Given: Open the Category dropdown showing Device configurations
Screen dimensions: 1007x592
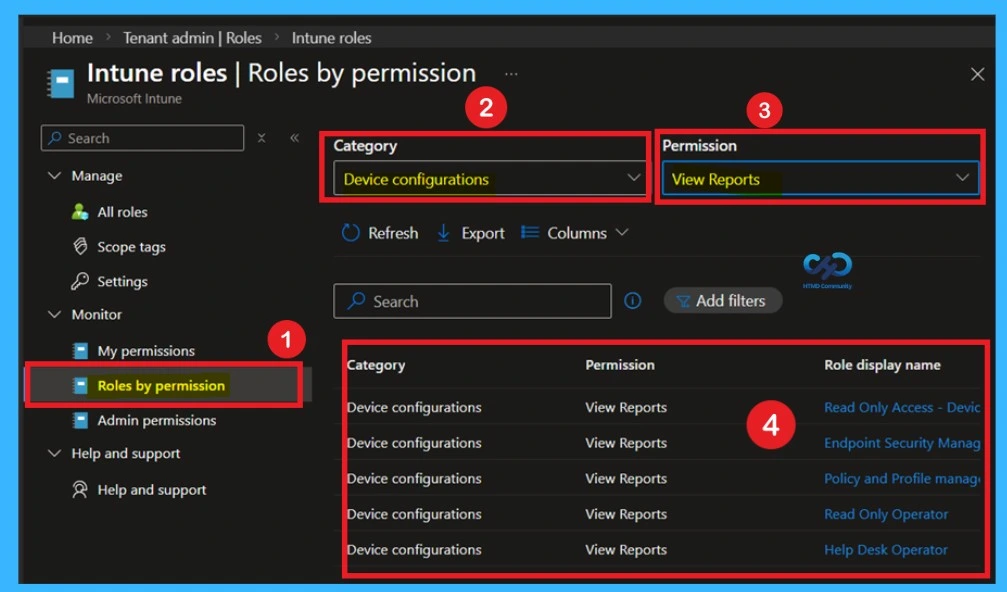Looking at the screenshot, I should click(x=486, y=178).
